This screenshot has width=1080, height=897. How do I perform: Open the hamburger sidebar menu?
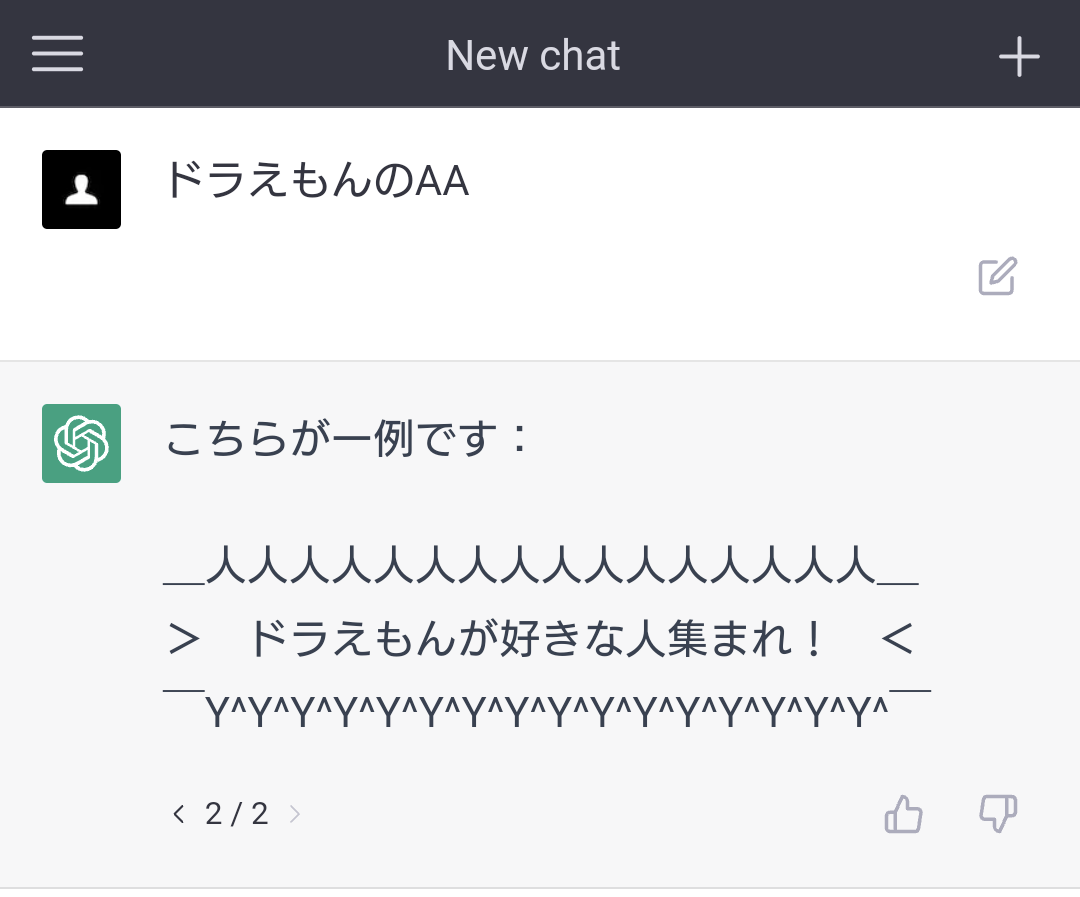(x=57, y=54)
